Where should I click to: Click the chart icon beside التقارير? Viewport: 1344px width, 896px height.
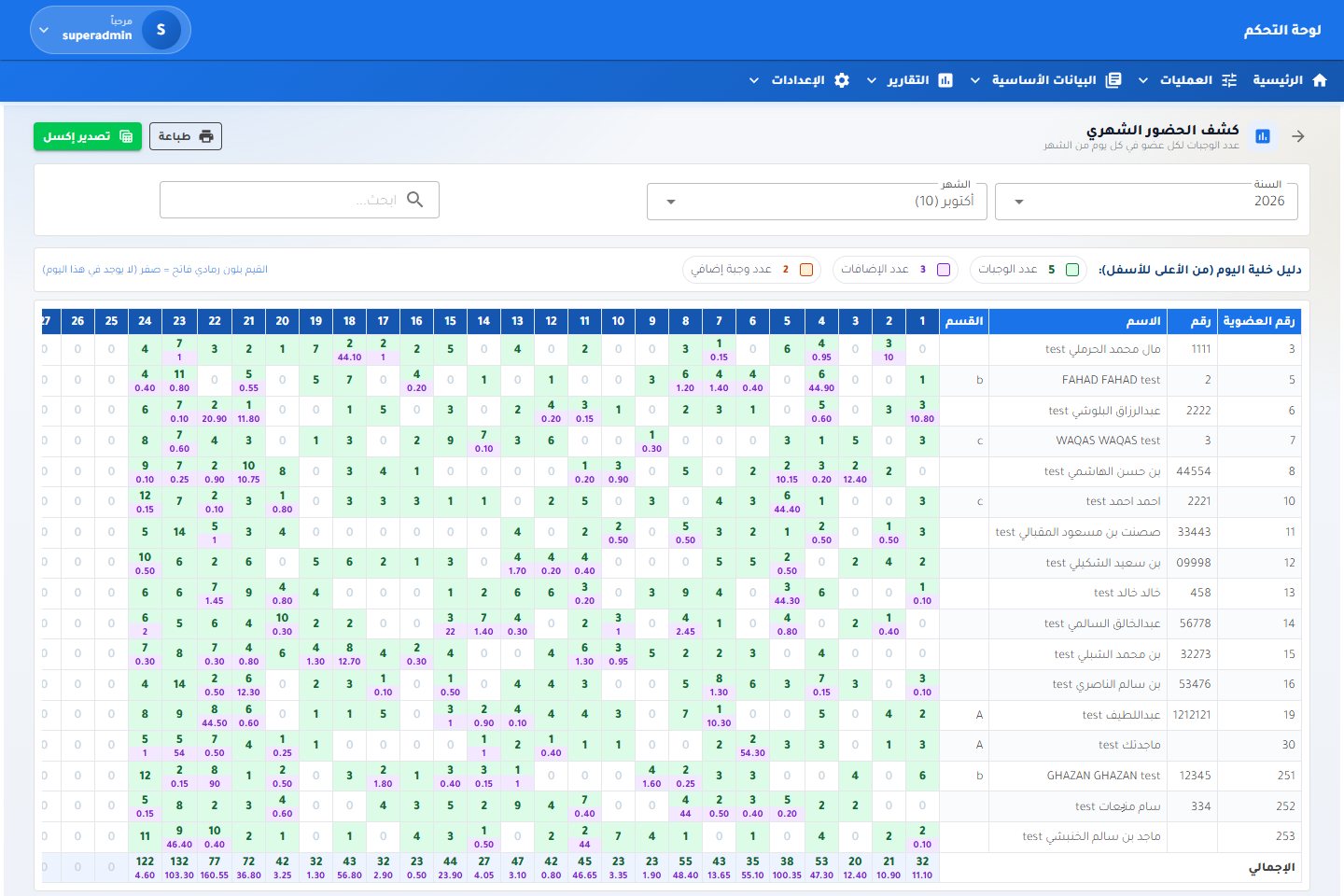pyautogui.click(x=945, y=80)
